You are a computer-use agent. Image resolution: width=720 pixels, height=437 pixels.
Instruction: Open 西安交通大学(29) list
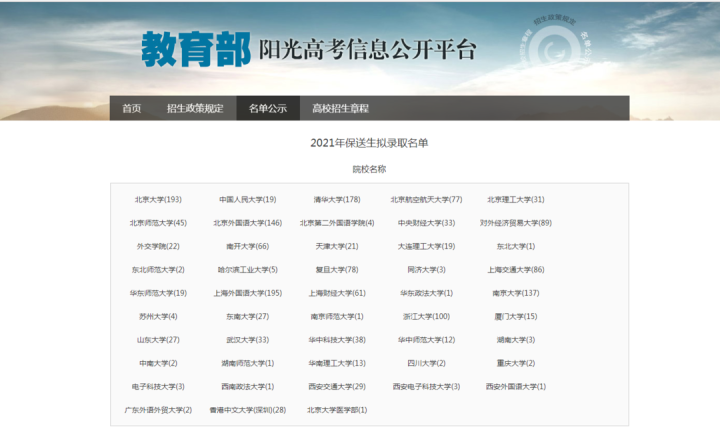pos(337,387)
